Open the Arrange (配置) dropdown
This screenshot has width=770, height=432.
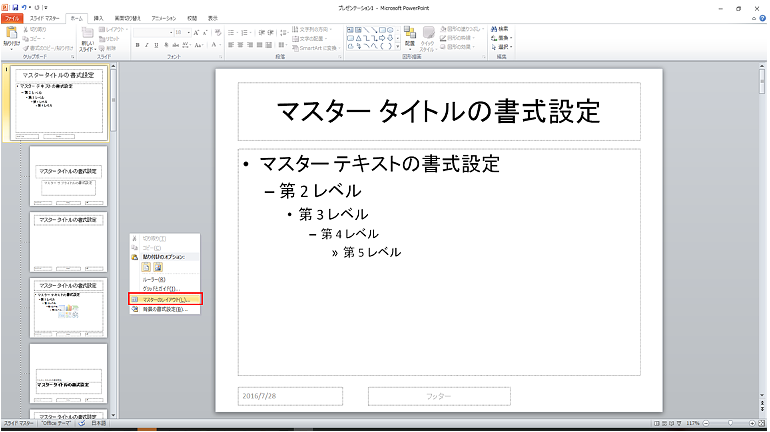[409, 38]
